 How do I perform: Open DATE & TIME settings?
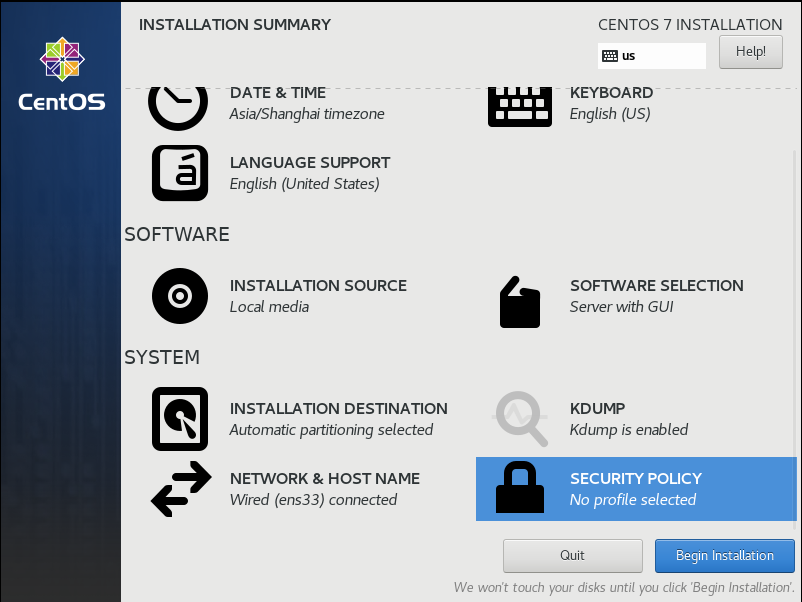click(278, 93)
